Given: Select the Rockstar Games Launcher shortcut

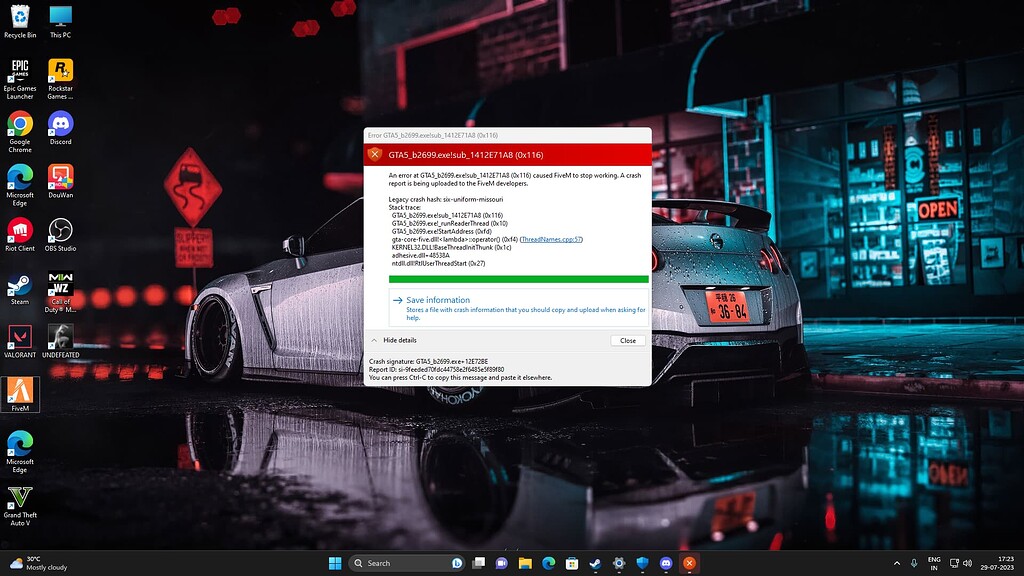Looking at the screenshot, I should tap(60, 79).
